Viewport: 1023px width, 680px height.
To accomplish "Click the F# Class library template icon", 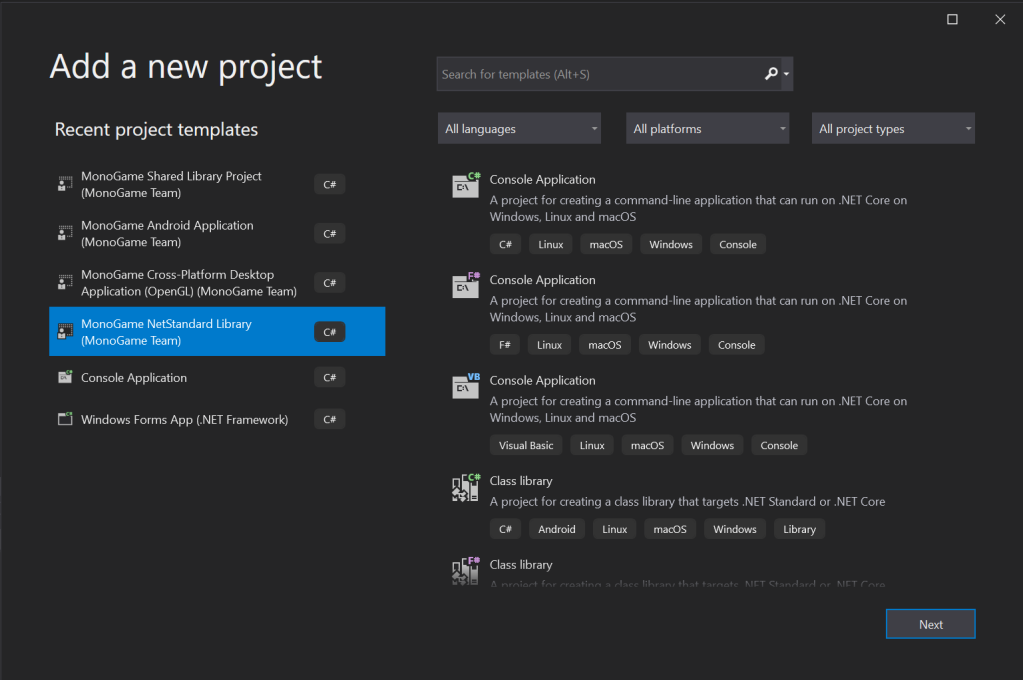I will pyautogui.click(x=466, y=571).
